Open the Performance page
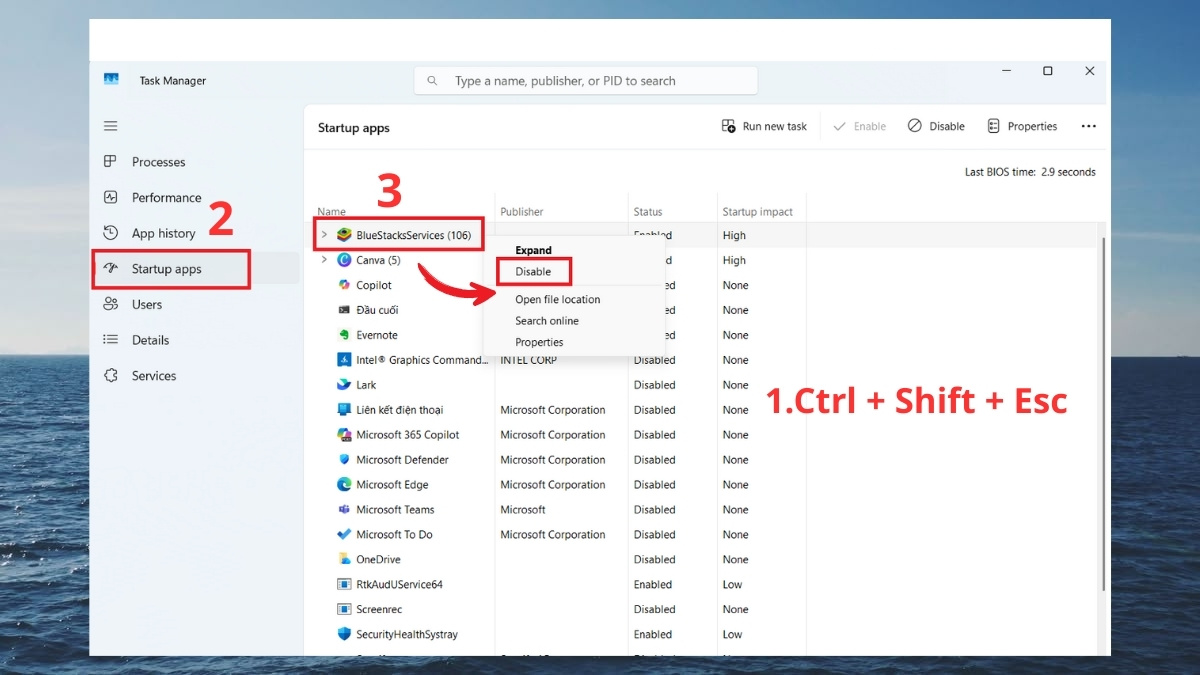 tap(166, 198)
